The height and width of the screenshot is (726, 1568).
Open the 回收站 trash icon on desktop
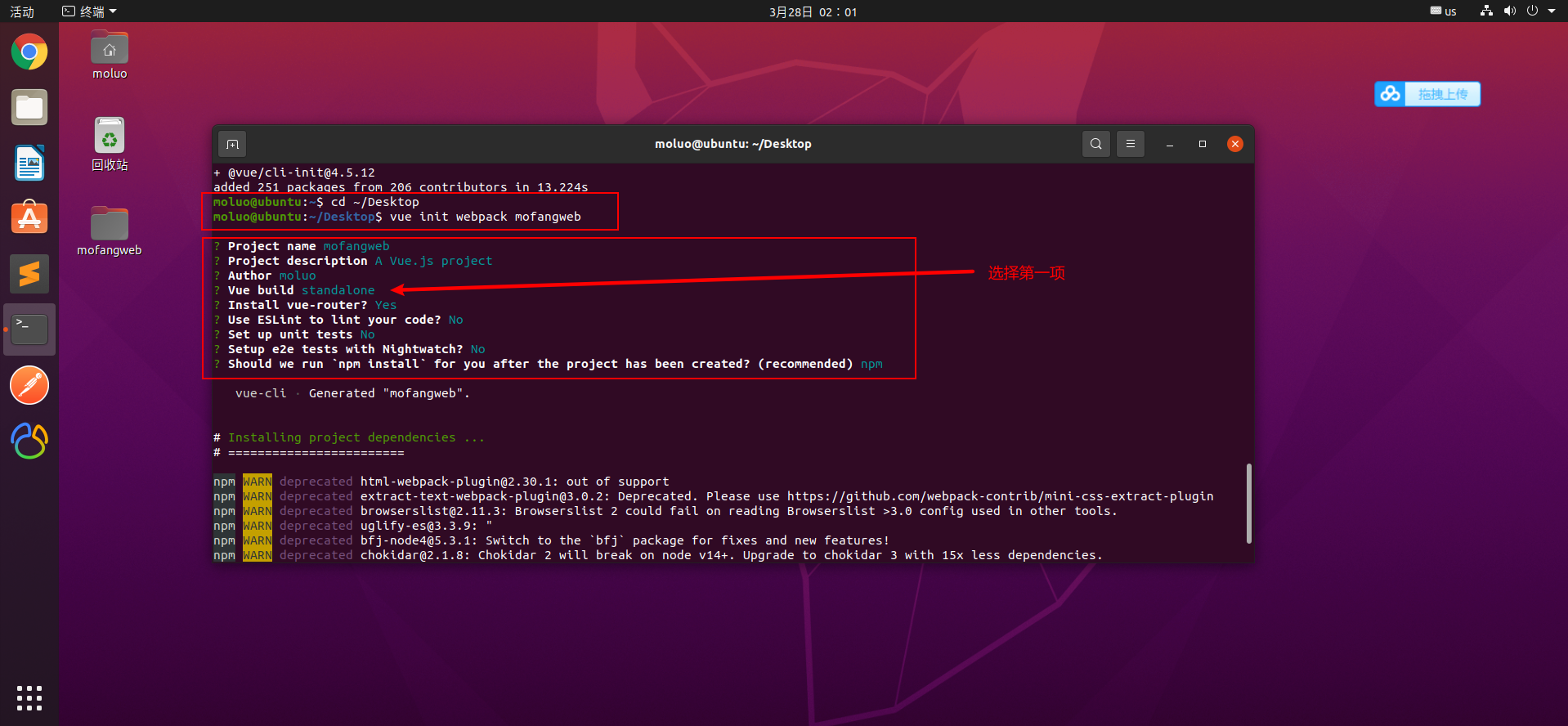(x=110, y=144)
